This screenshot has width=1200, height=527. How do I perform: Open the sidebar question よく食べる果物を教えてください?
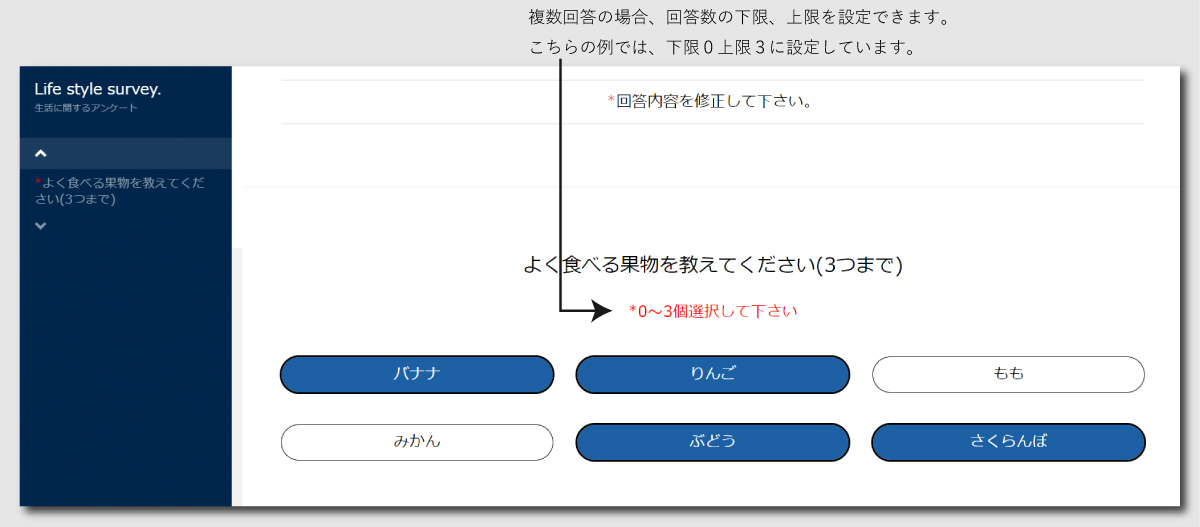click(122, 190)
